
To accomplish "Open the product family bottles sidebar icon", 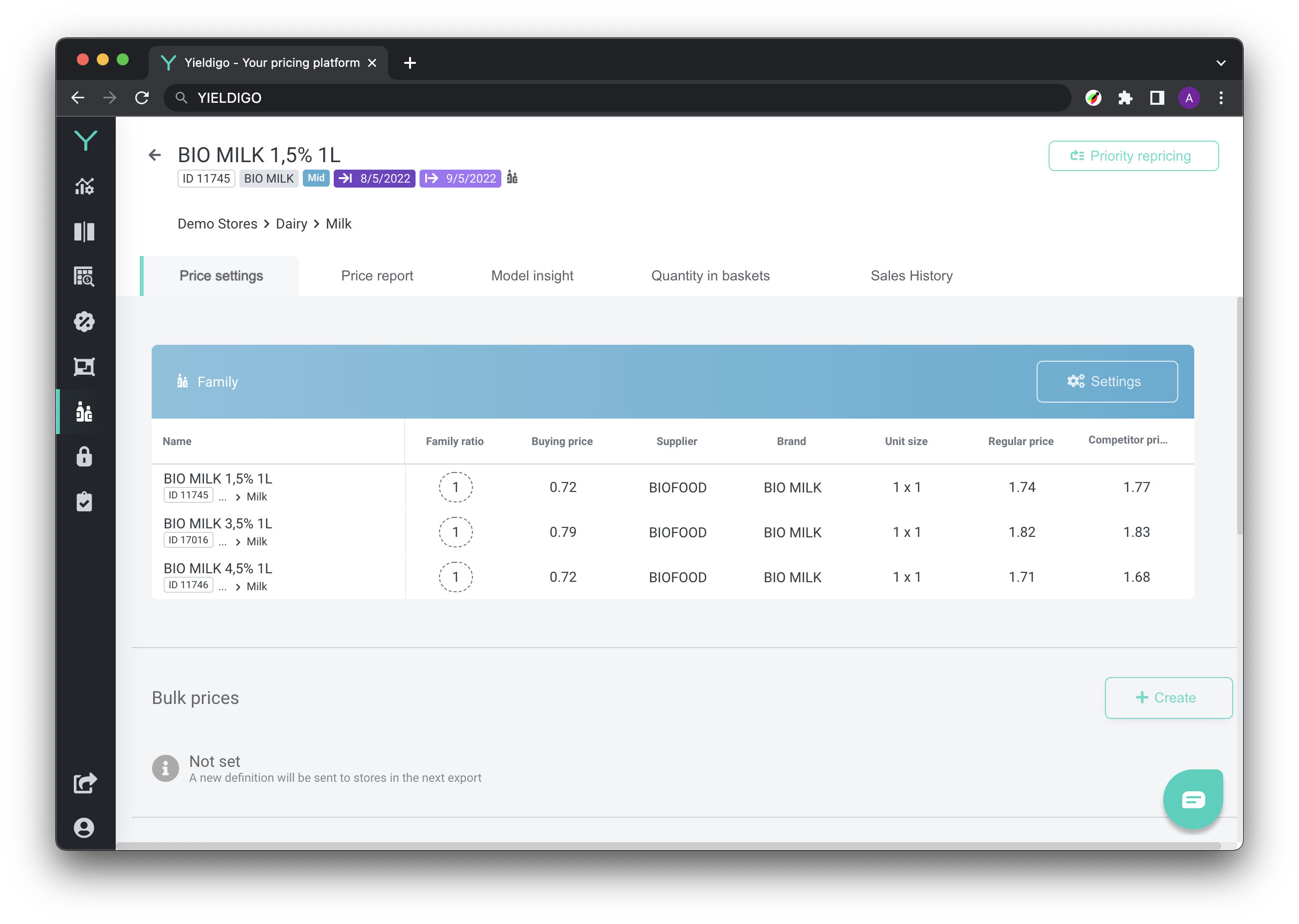I will [84, 412].
